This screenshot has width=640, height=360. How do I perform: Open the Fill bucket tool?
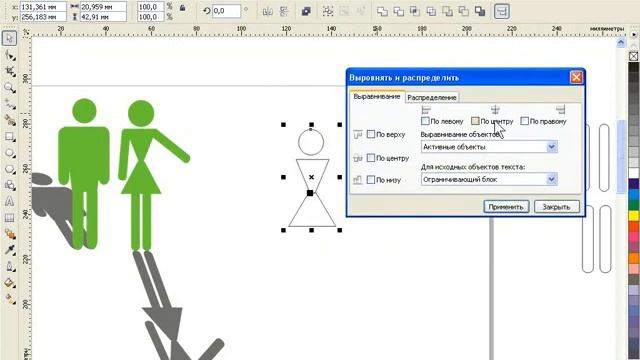[x=9, y=282]
